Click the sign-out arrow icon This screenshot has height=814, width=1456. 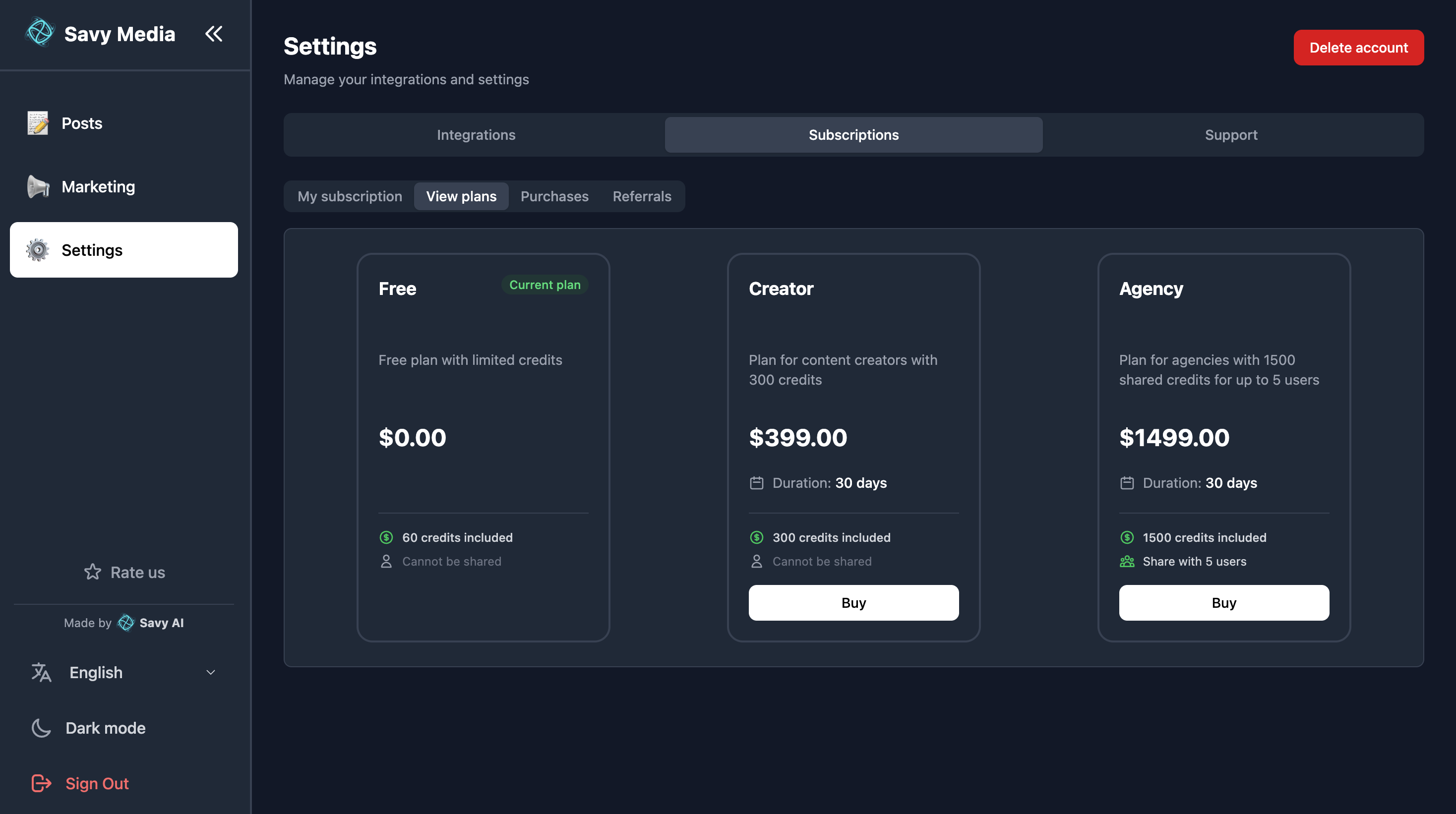[40, 783]
